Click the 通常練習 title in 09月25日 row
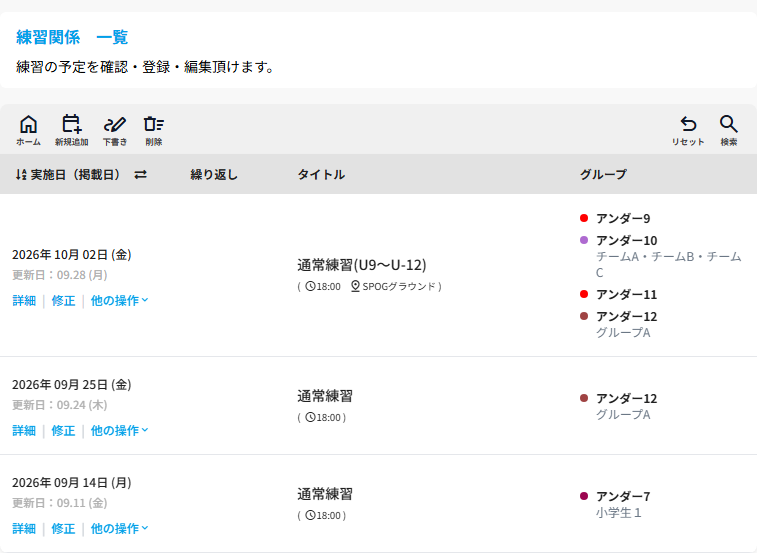Screen dimensions: 757x553 325,396
